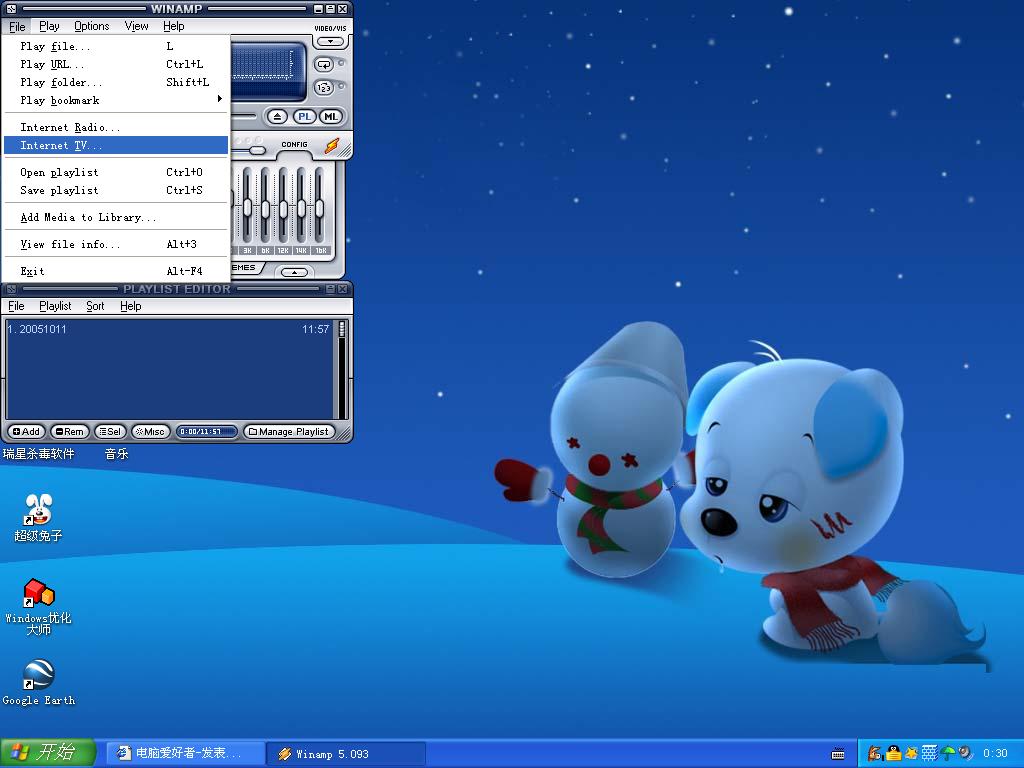Choose View file info... entry

pos(116,244)
